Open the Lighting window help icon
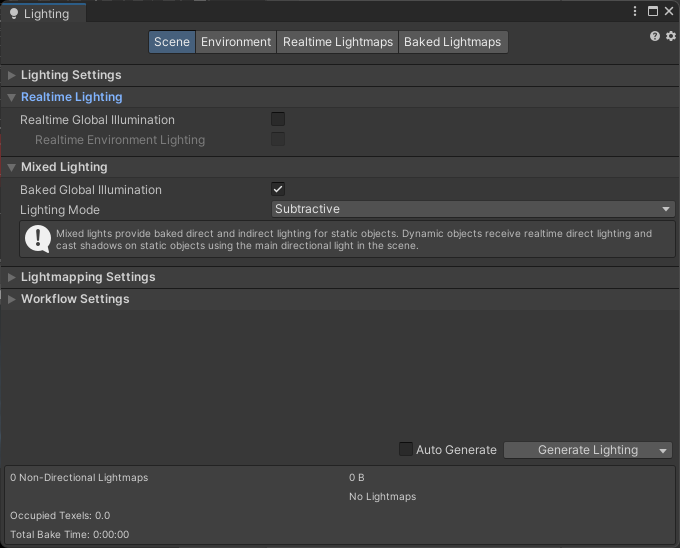 (x=655, y=36)
